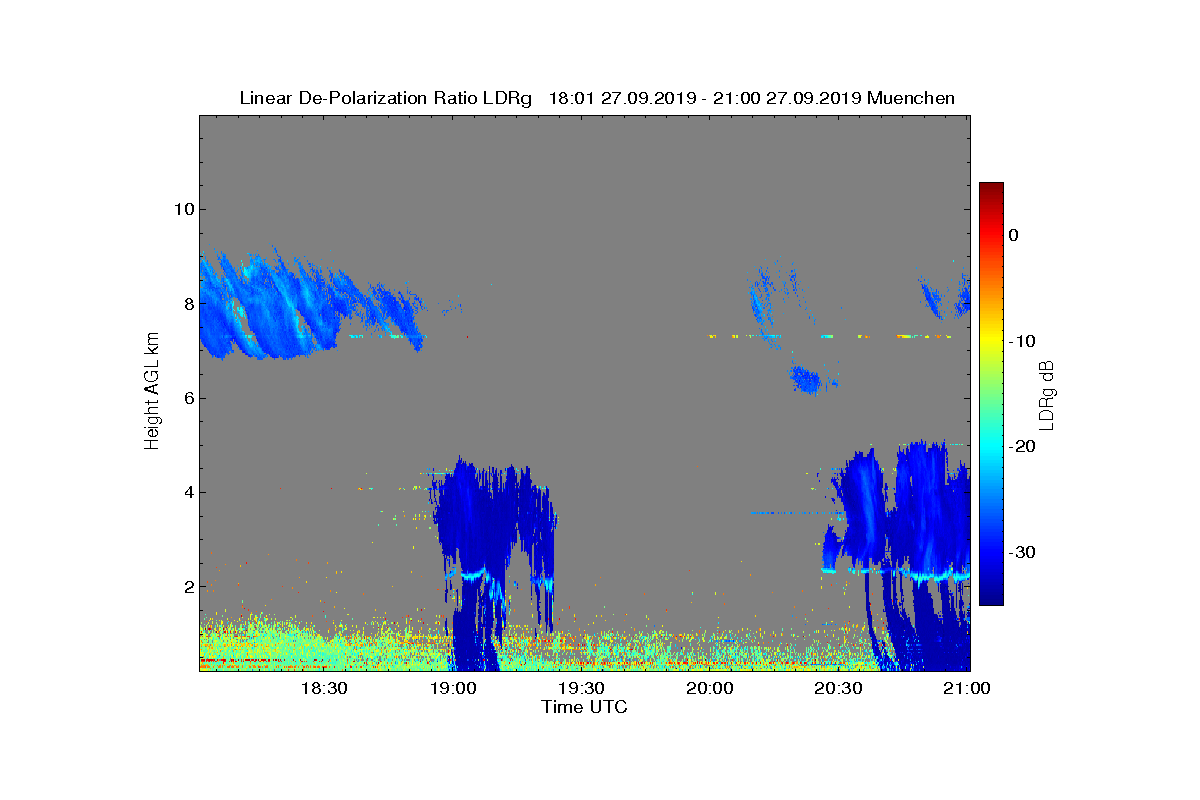Click the 19:00 time tick label
1200x800 pixels.
click(x=452, y=688)
